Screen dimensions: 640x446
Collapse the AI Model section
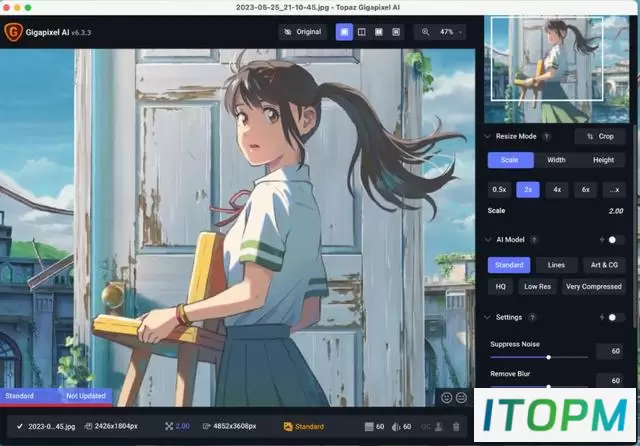pyautogui.click(x=488, y=240)
